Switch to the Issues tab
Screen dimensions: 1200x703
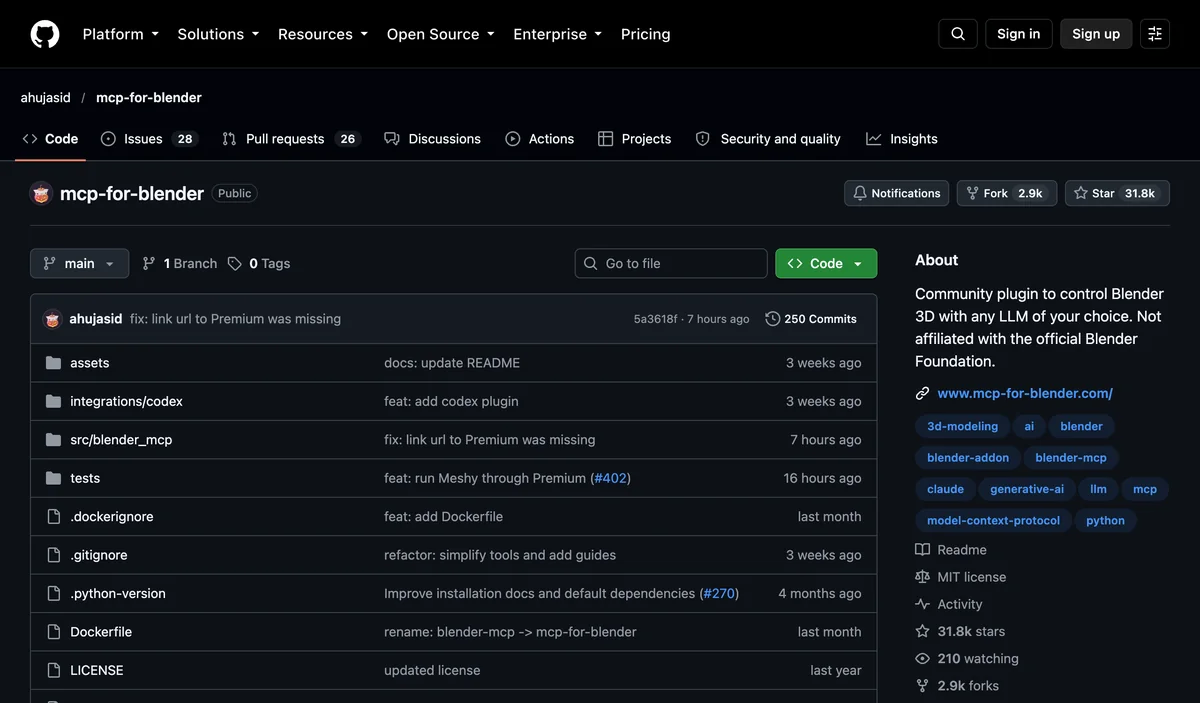tap(149, 139)
